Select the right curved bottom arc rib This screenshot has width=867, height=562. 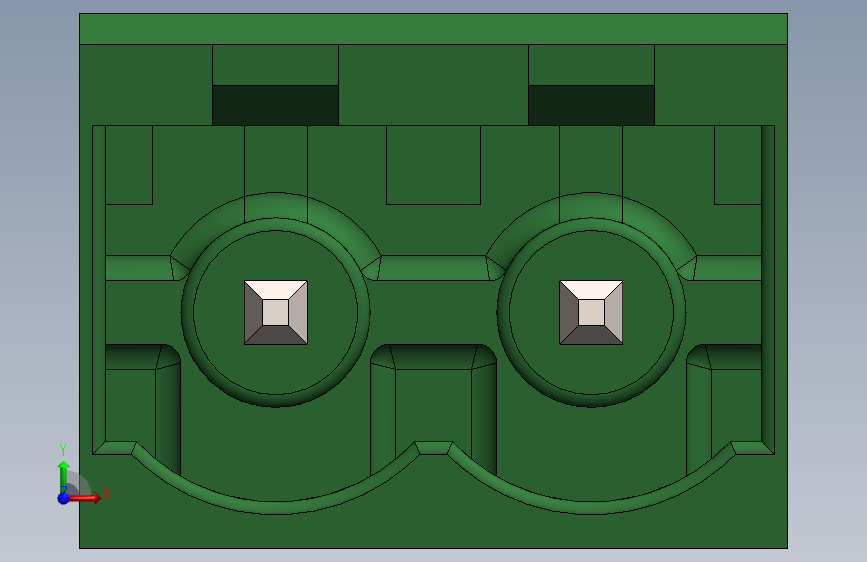point(591,506)
